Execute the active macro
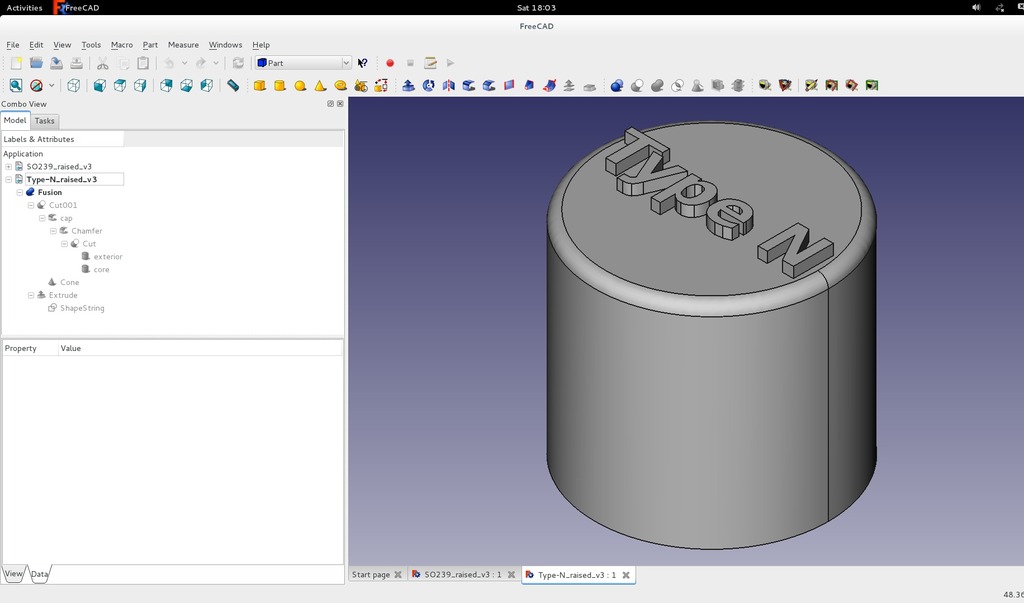 [450, 63]
